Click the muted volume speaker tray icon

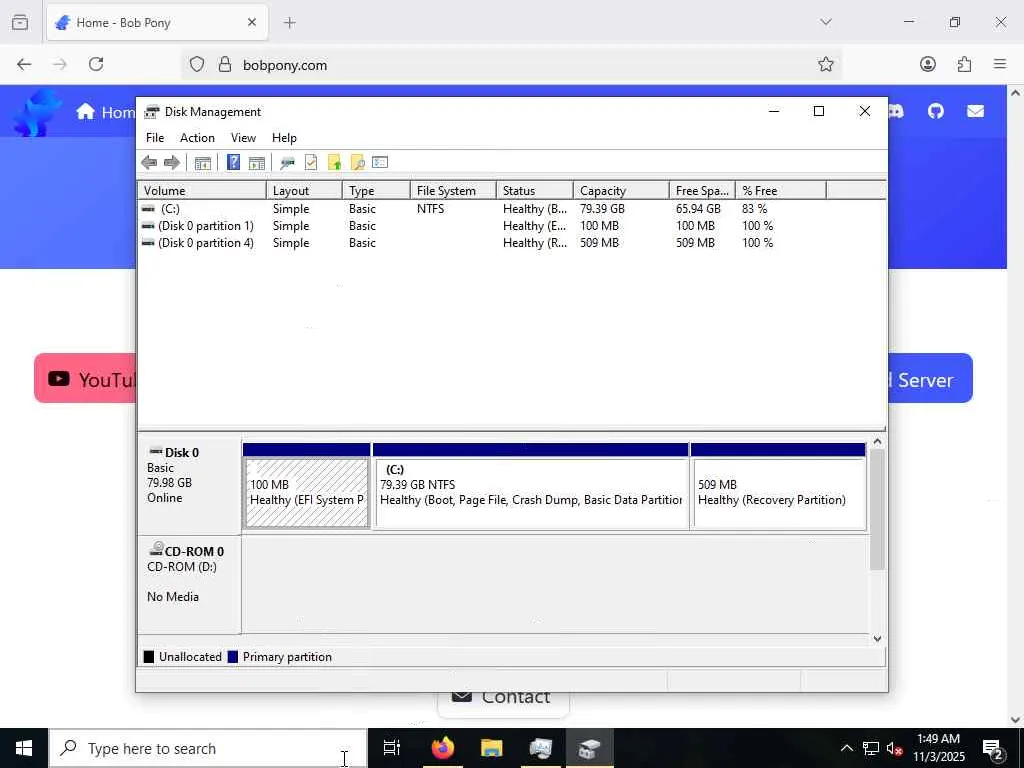tap(895, 748)
